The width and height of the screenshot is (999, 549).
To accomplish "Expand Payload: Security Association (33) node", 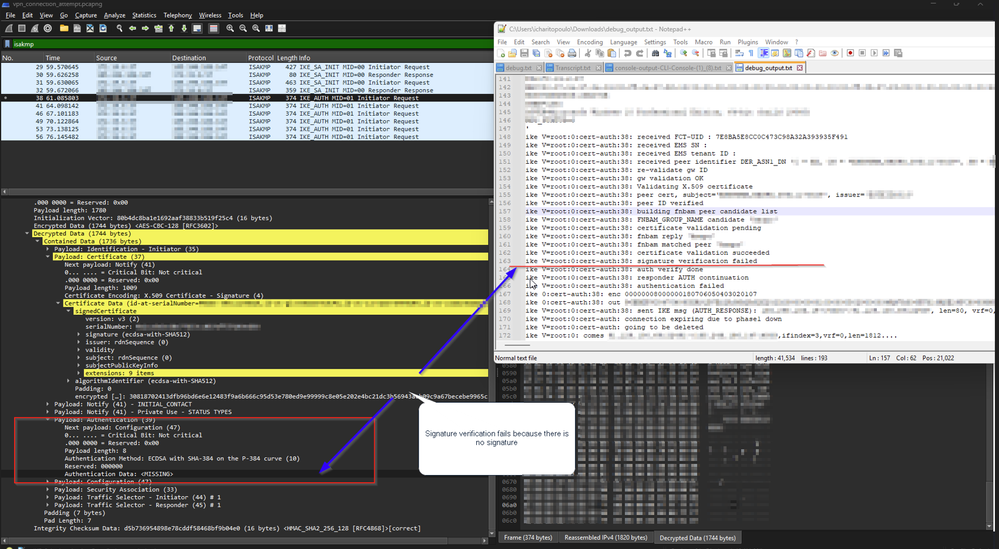I will click(46, 489).
